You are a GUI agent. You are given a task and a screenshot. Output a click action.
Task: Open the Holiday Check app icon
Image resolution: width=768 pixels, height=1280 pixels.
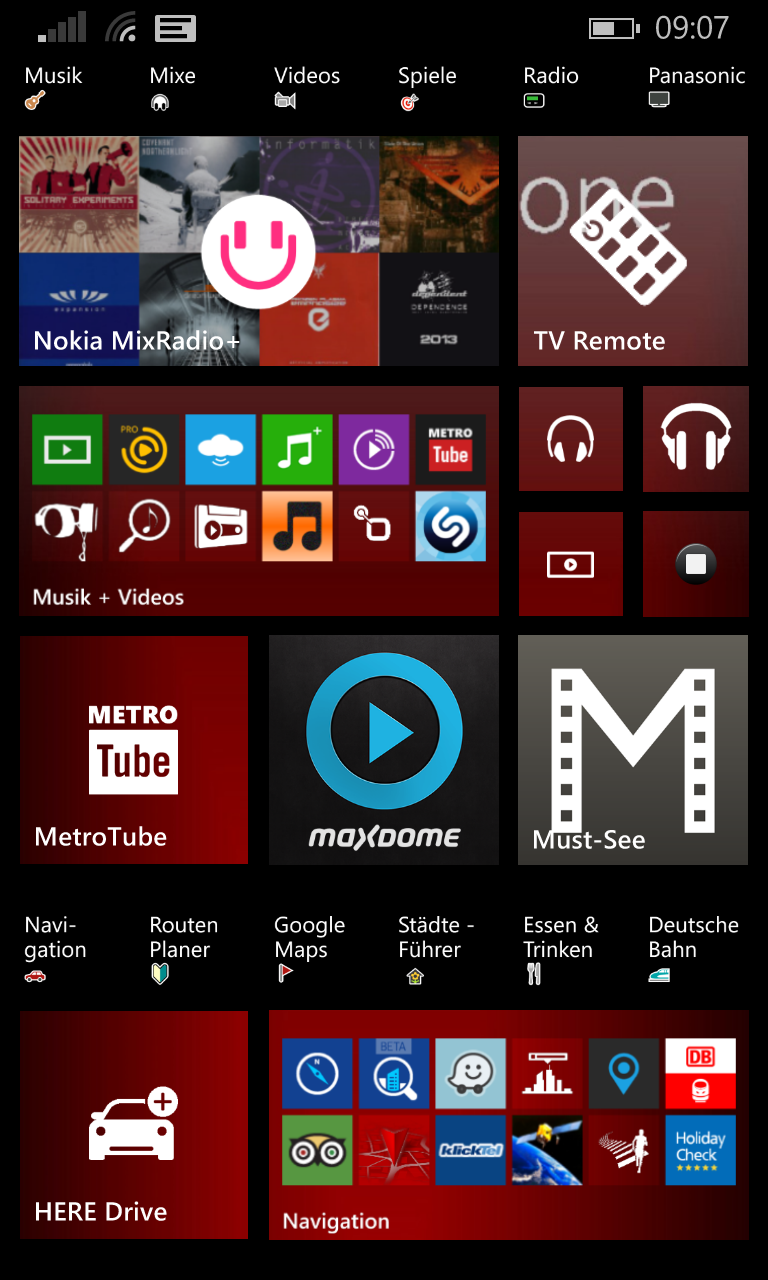[700, 1150]
